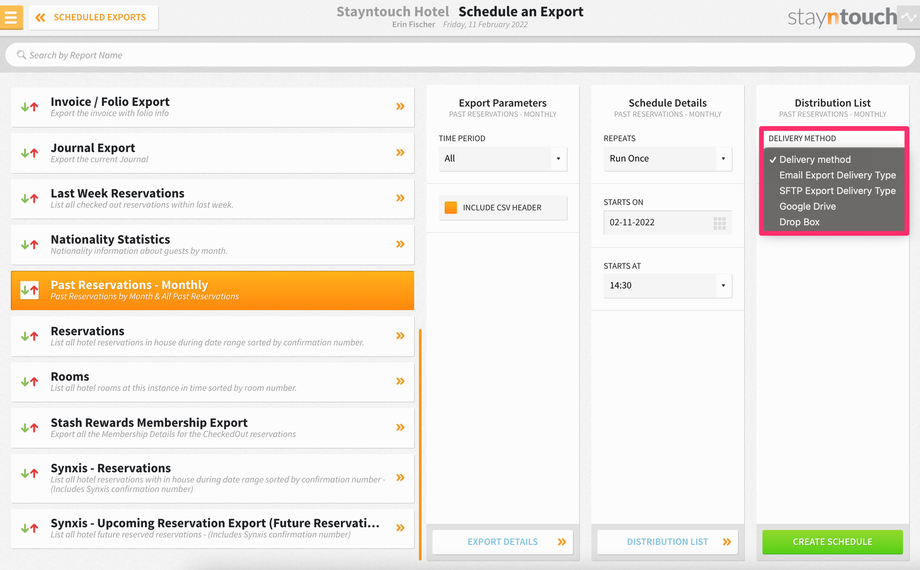Select the Rooms report title
This screenshot has height=570, width=920.
70,377
